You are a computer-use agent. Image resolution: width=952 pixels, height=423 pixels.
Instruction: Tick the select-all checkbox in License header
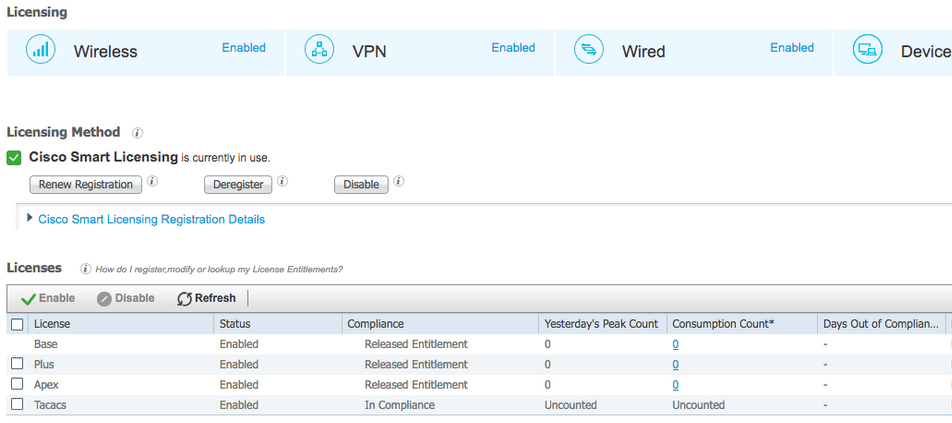18,325
